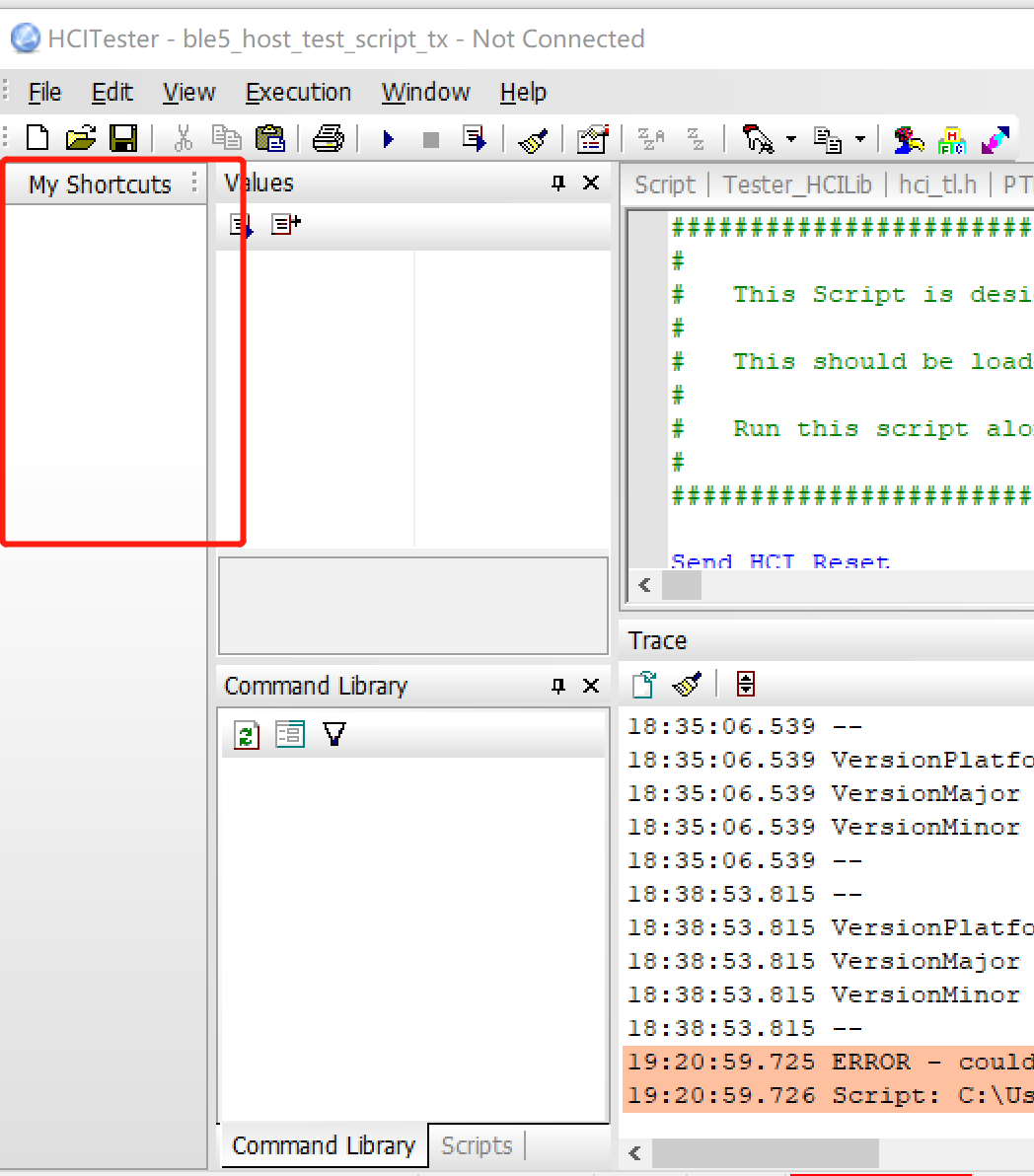
Task: Switch to the Command Library bottom tab
Action: [324, 1146]
